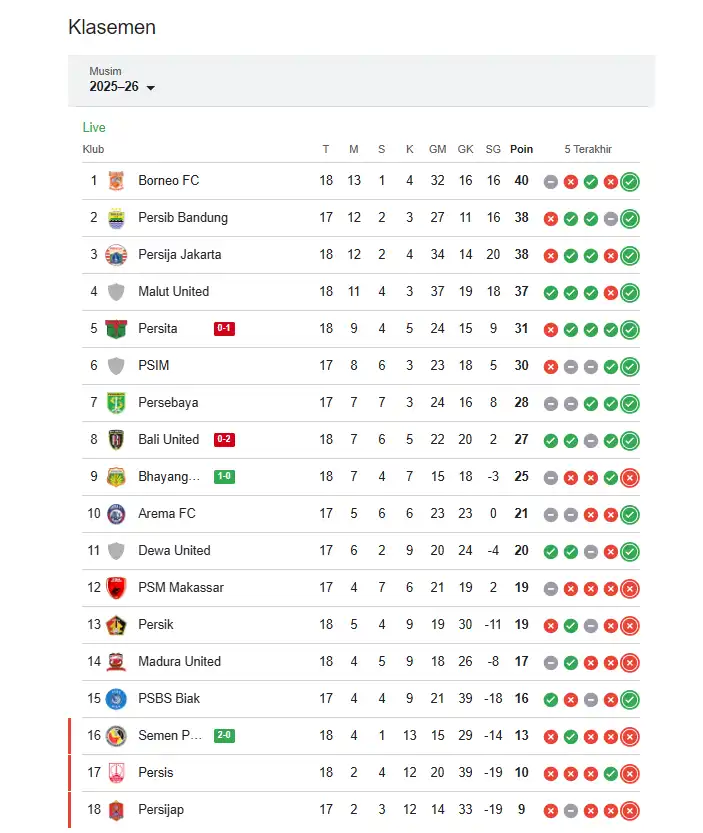Open the Bali United club badge
703x833 pixels.
point(116,439)
